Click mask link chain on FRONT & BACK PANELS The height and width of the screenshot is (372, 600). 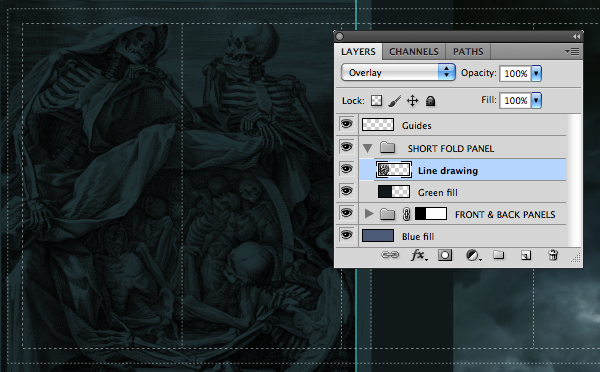[406, 214]
